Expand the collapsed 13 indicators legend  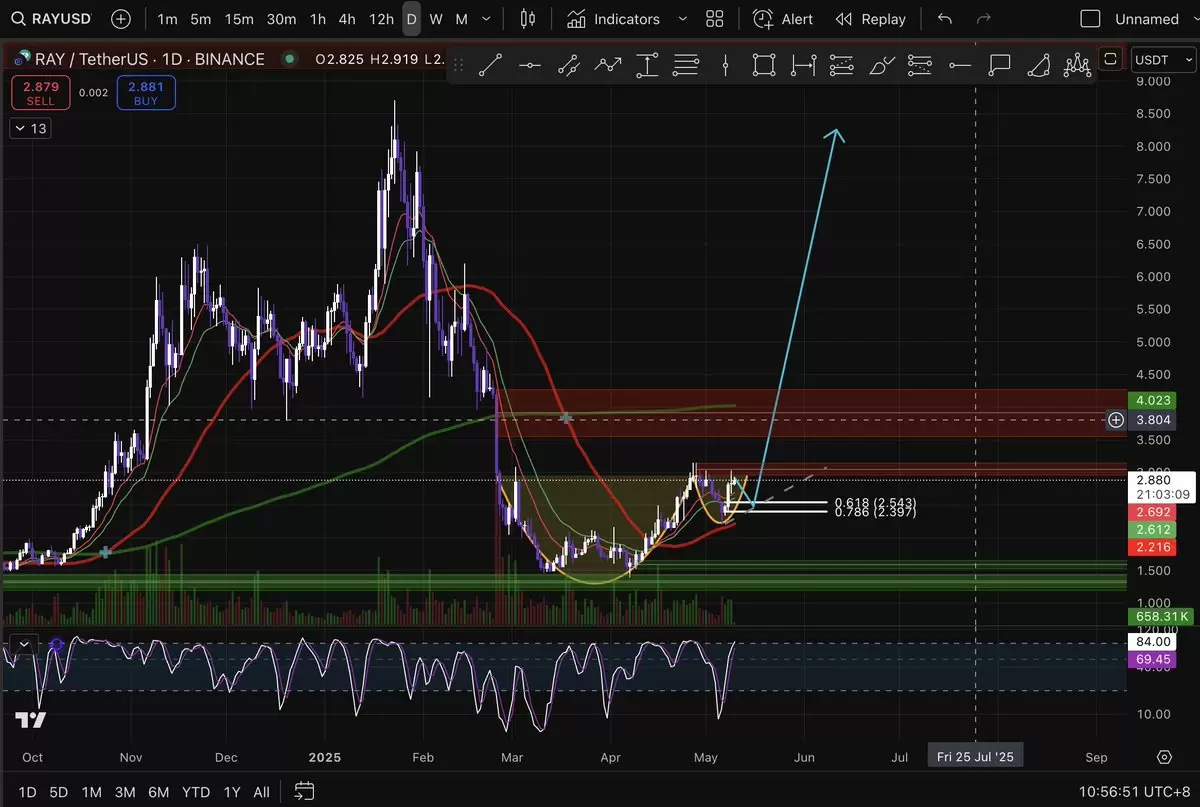click(x=30, y=128)
